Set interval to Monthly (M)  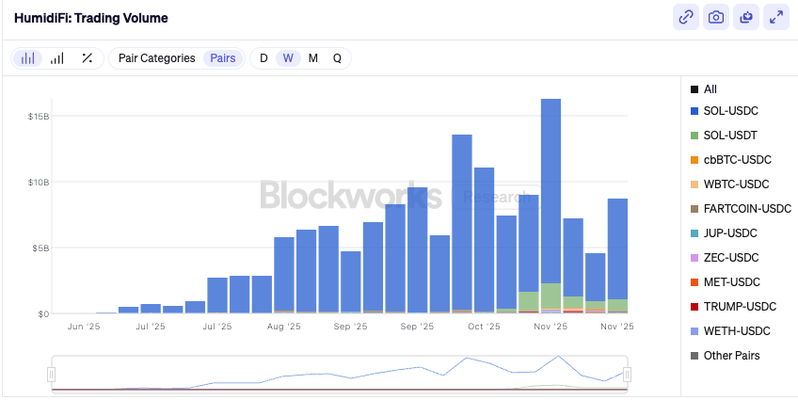[x=313, y=58]
